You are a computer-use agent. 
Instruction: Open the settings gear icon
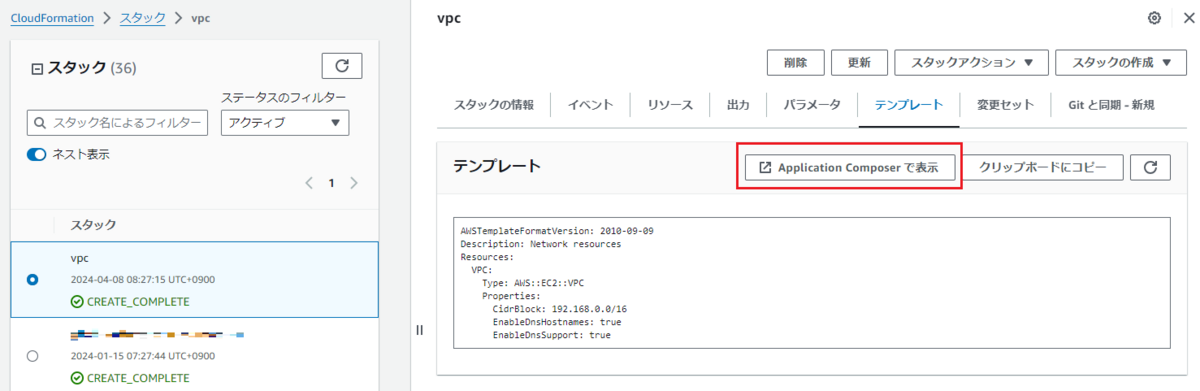(1154, 18)
